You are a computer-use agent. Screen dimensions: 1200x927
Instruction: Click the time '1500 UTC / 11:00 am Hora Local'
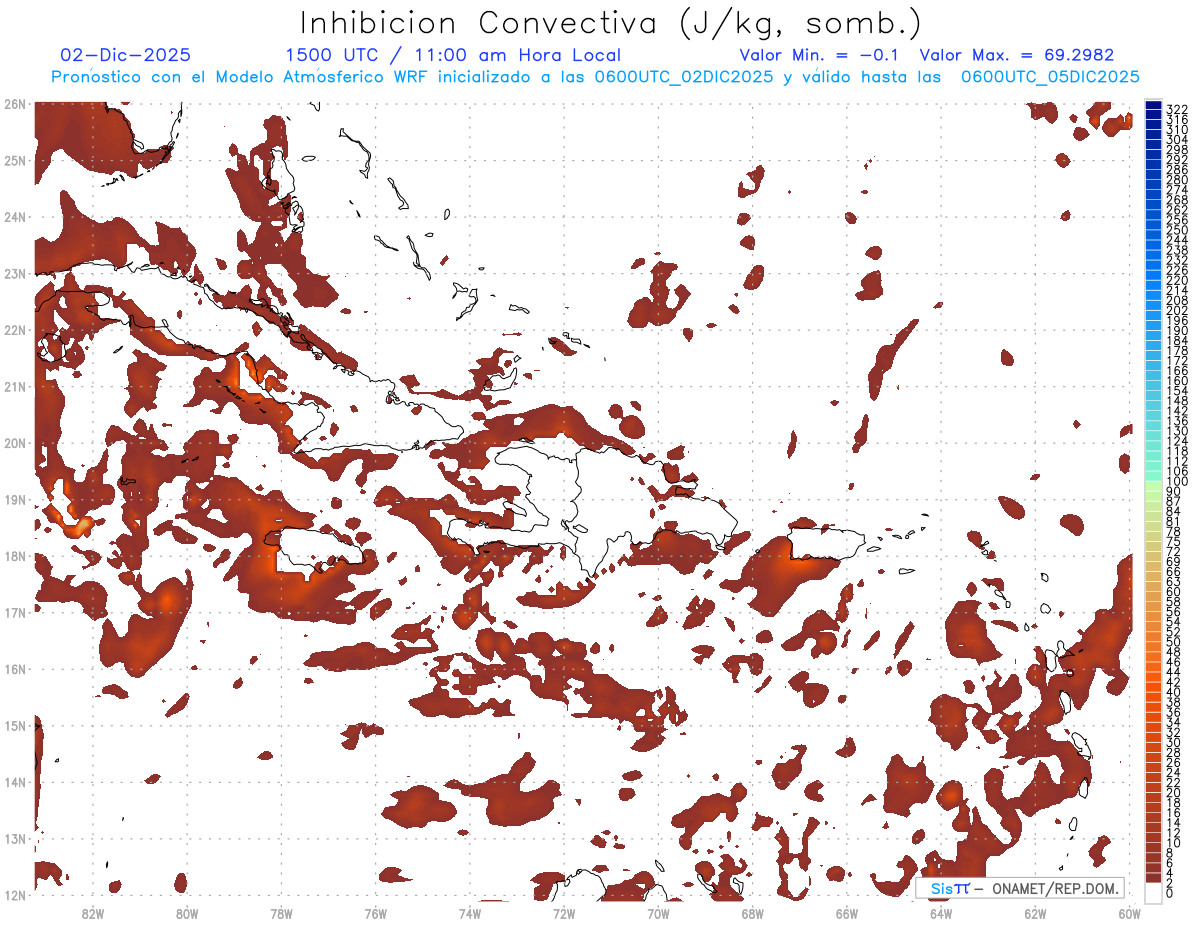(x=453, y=56)
